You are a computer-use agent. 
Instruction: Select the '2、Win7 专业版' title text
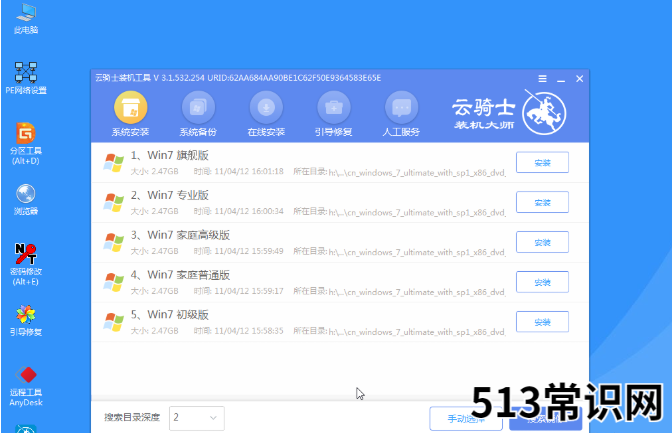[170, 195]
